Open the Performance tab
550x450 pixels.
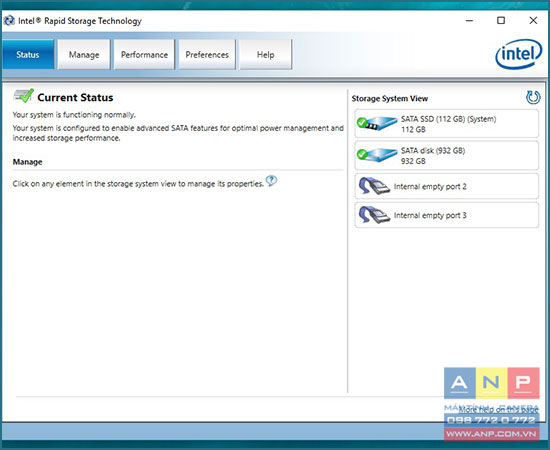(144, 55)
